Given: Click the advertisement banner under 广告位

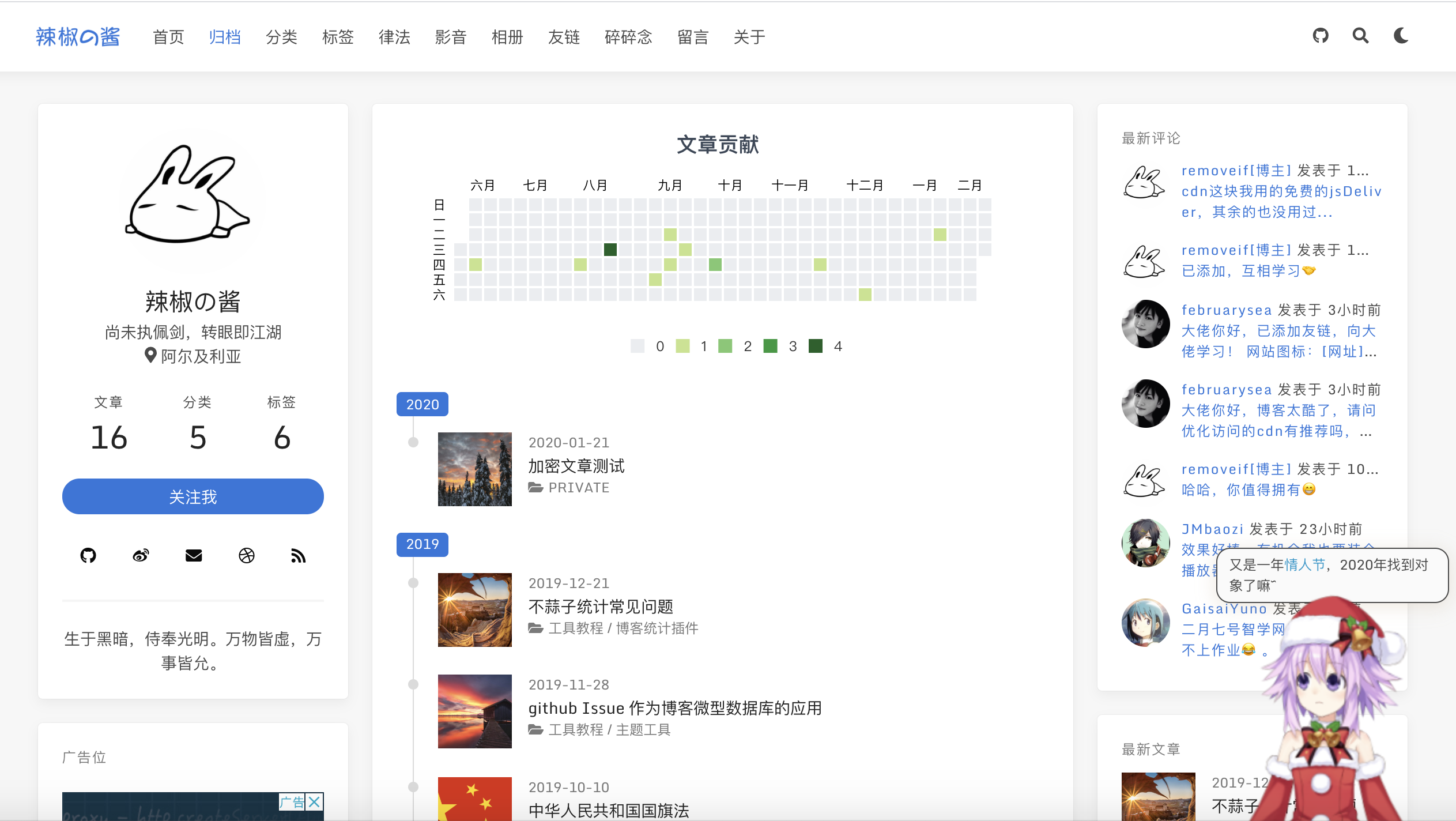Looking at the screenshot, I should pos(193,807).
